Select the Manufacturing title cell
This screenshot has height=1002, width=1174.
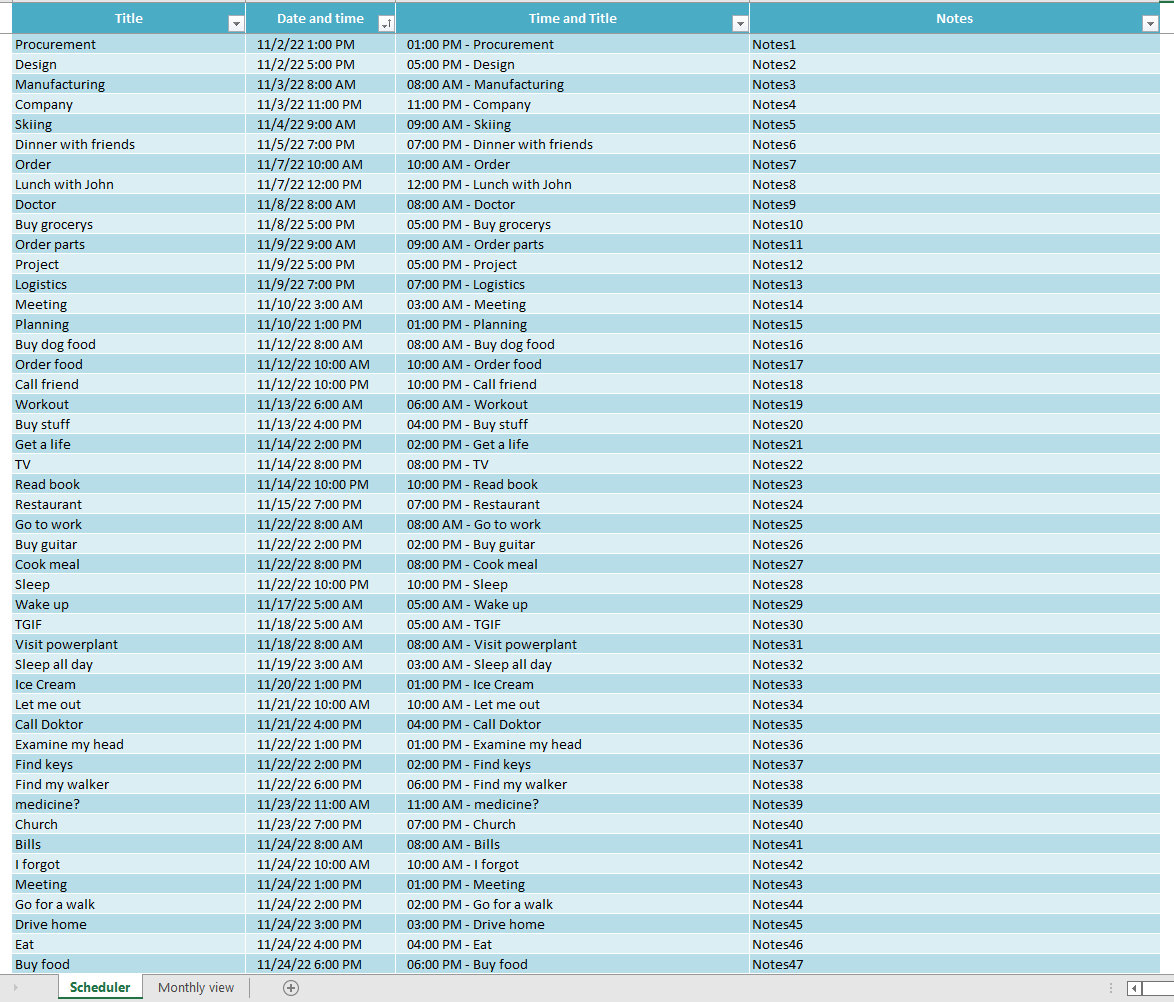tap(129, 85)
